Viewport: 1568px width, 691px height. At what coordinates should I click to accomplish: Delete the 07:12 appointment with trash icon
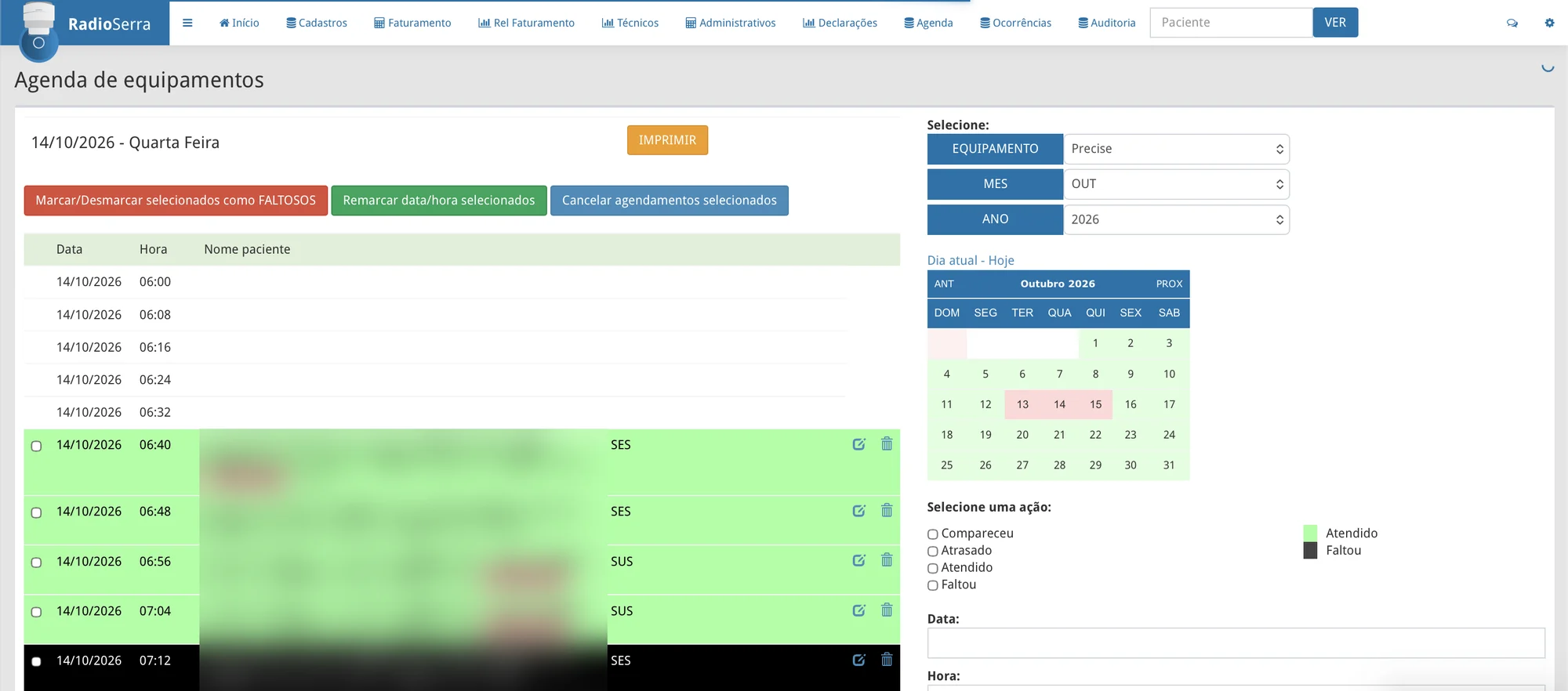[x=887, y=659]
